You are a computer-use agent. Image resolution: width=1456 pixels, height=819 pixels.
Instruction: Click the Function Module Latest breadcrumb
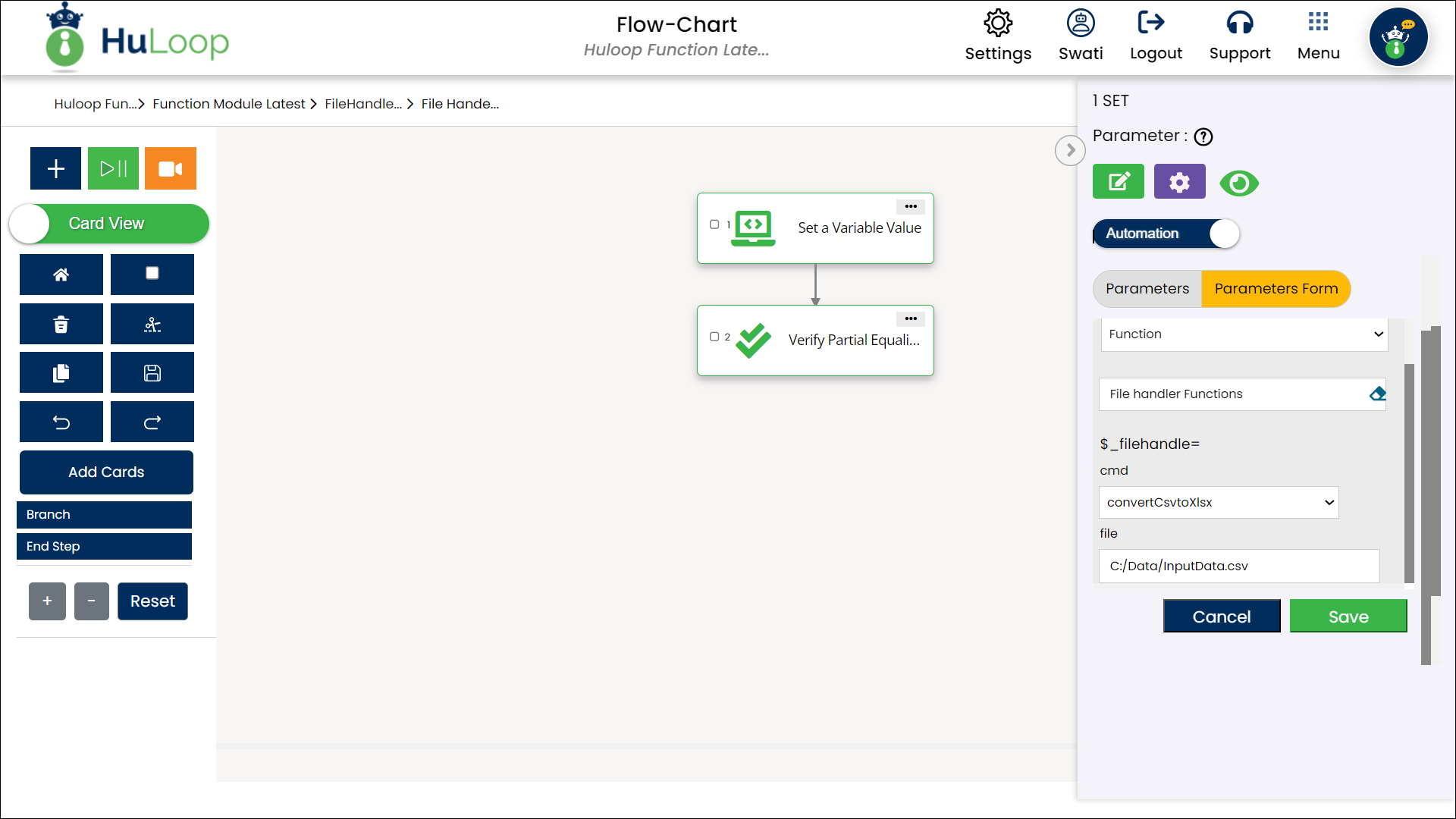pos(229,104)
